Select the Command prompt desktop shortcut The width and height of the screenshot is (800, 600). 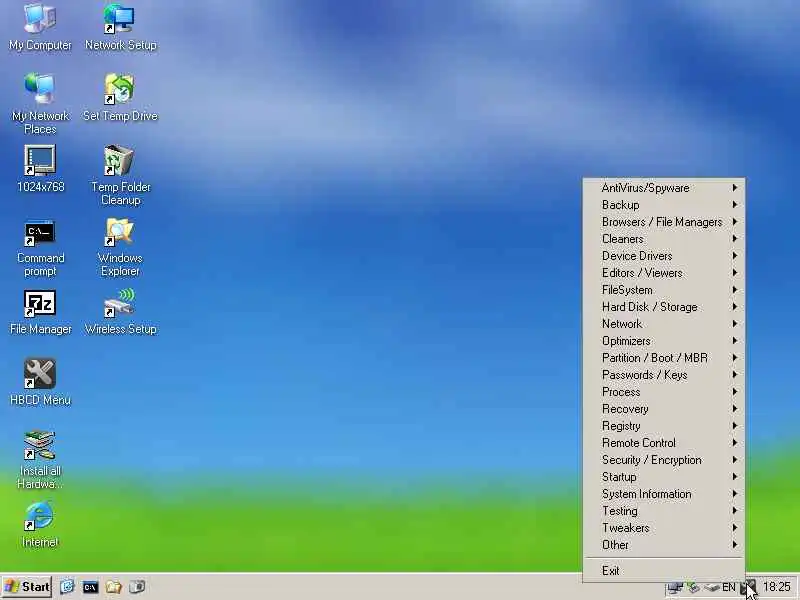(x=40, y=248)
